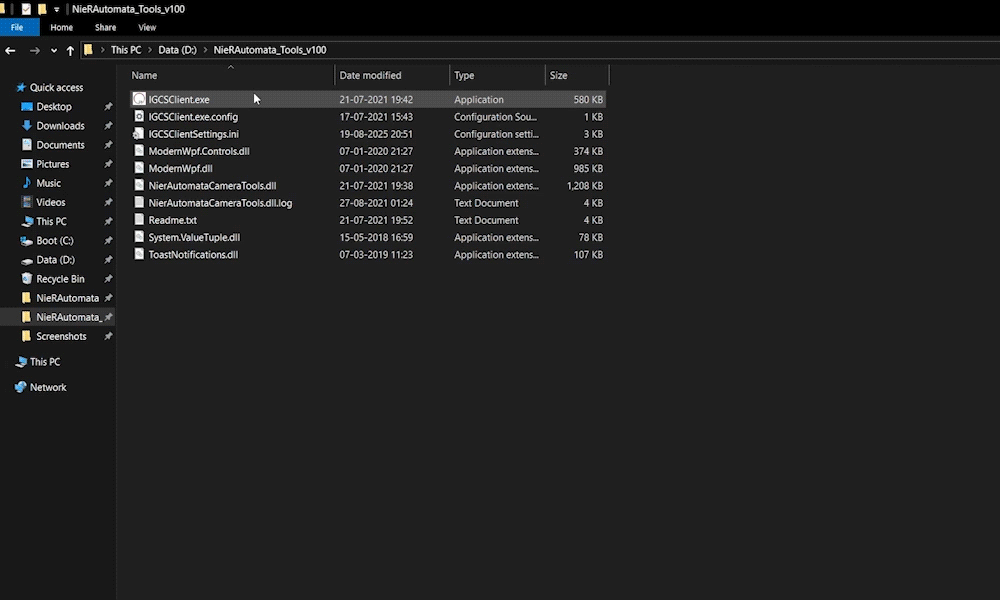
Task: Click the Quick access star icon
Action: pyautogui.click(x=21, y=87)
